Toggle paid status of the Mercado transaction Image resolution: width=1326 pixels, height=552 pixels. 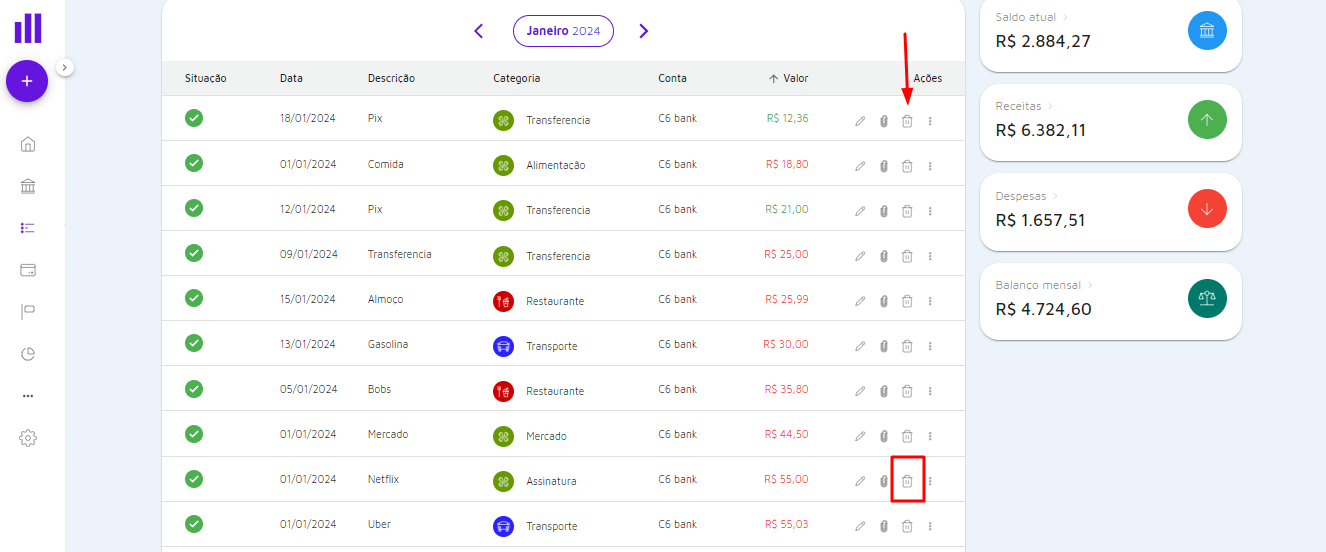coord(194,434)
